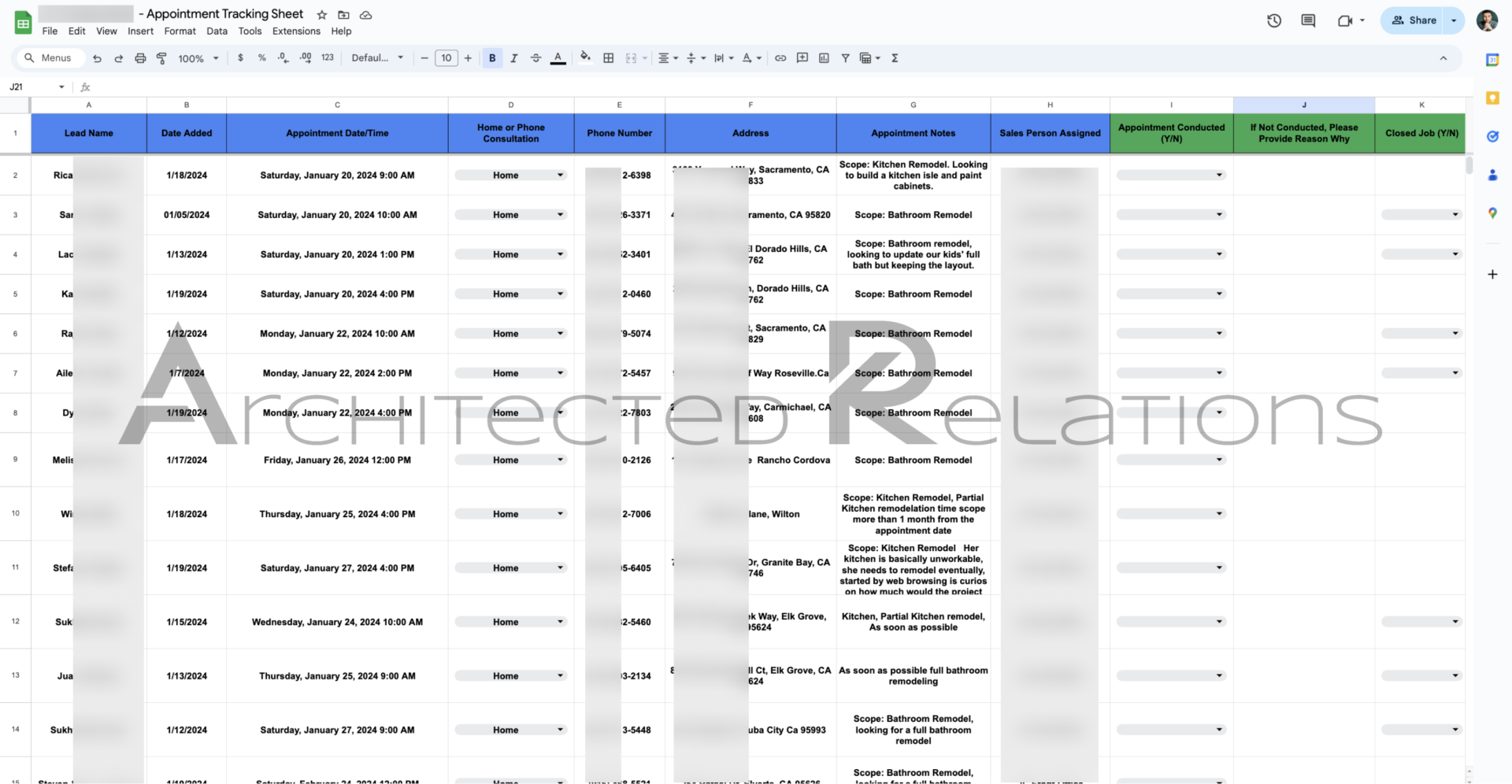Get add-ons with the side panel plus
This screenshot has height=784, width=1512.
[x=1492, y=275]
